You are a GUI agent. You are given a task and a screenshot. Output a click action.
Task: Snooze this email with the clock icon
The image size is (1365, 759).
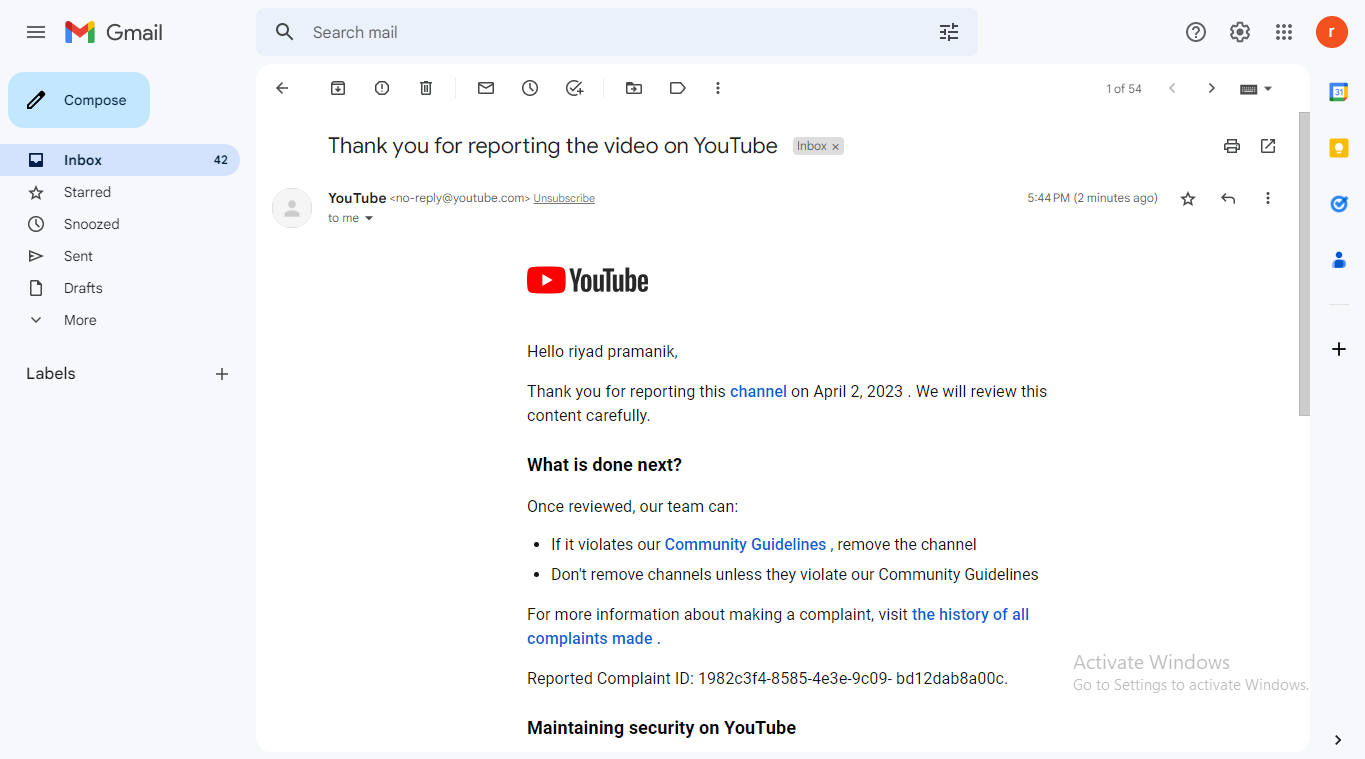530,88
